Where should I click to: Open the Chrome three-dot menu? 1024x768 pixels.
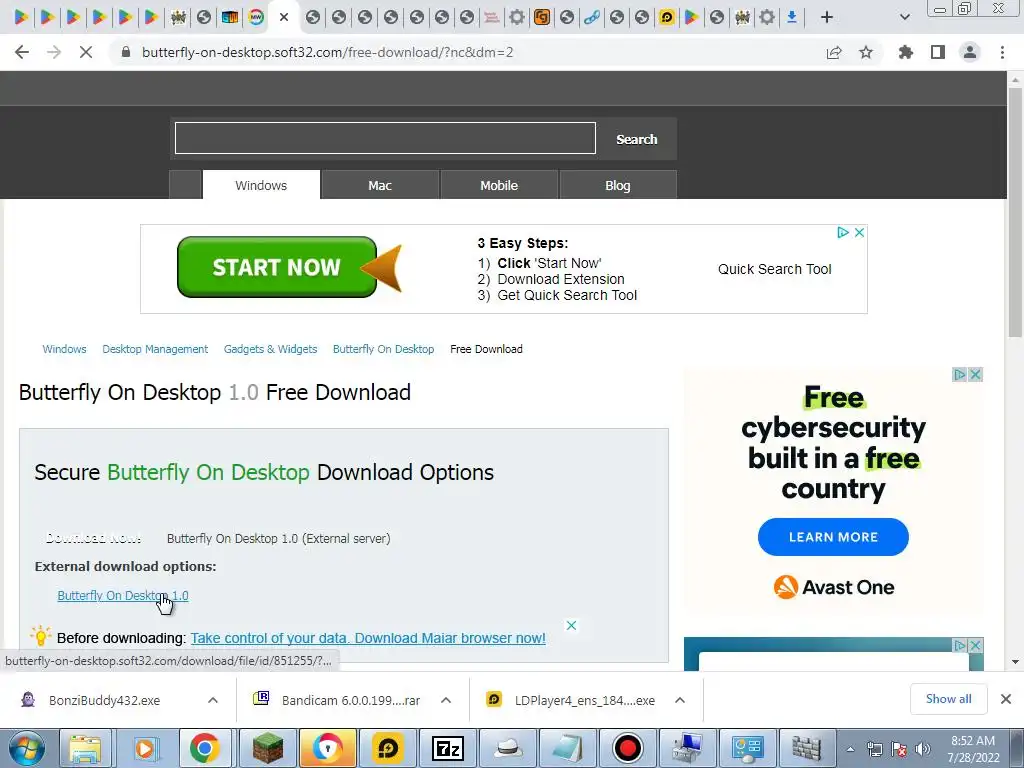coord(1002,52)
